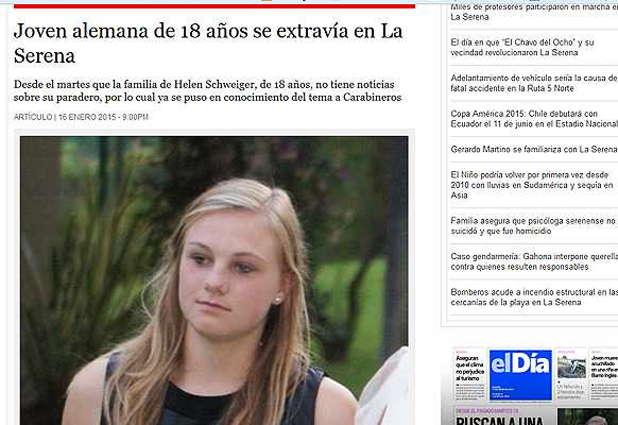Open the 'El Niño podría volver' article
This screenshot has height=425, width=618.
pyautogui.click(x=532, y=185)
